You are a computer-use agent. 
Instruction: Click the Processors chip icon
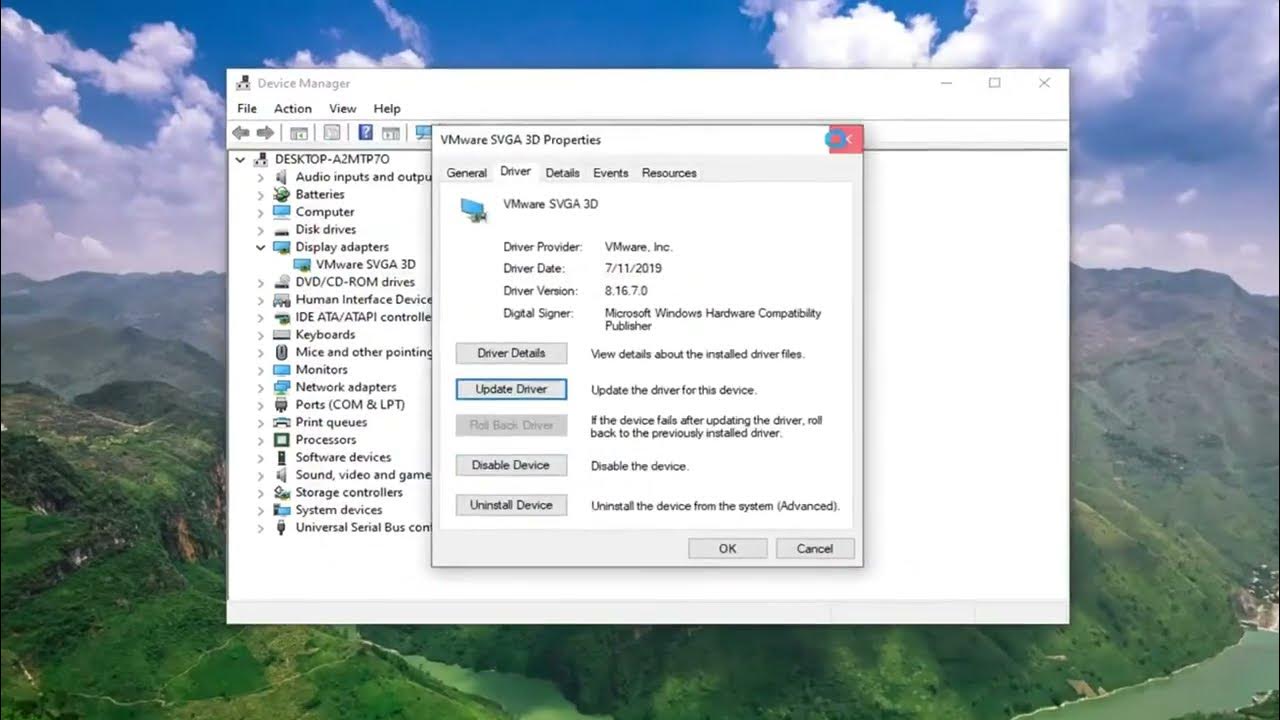click(x=282, y=439)
